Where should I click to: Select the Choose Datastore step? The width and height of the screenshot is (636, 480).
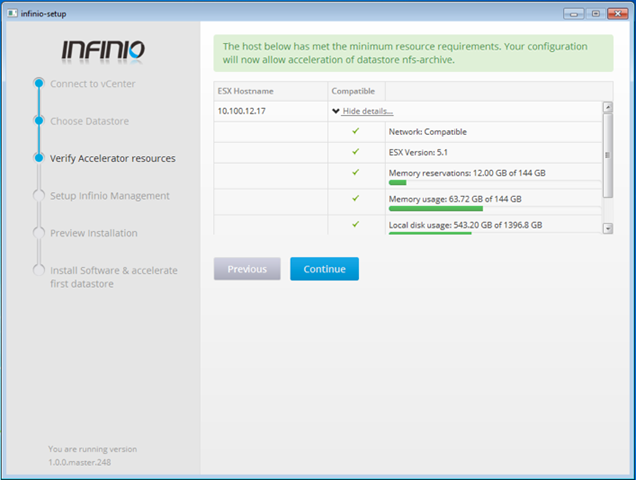click(89, 121)
